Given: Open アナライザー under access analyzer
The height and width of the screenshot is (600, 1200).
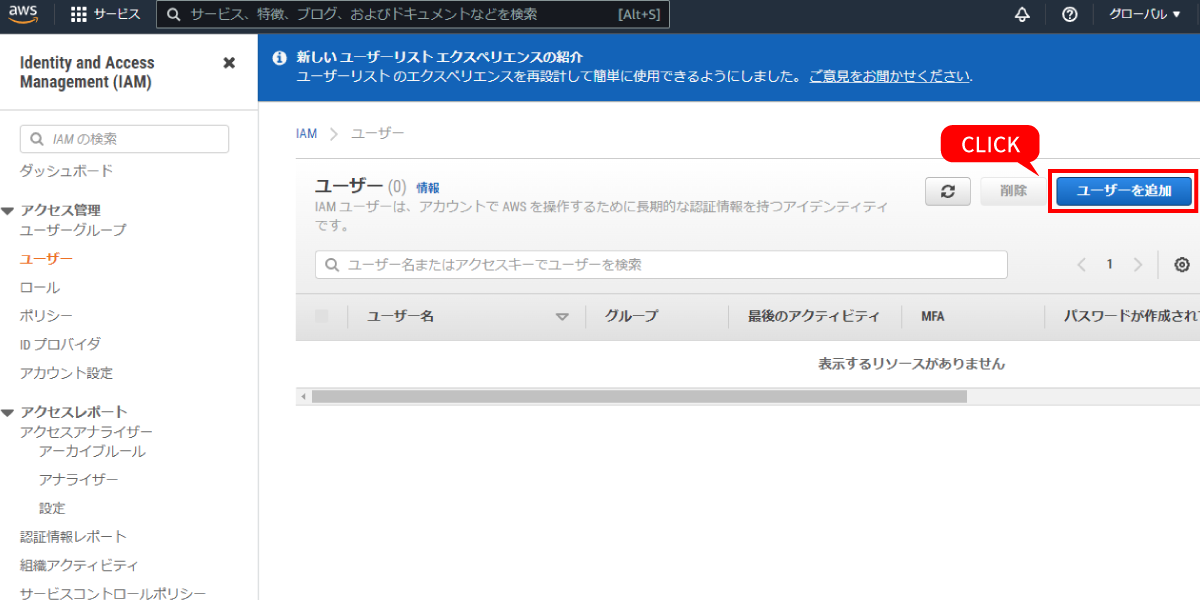Looking at the screenshot, I should 79,480.
